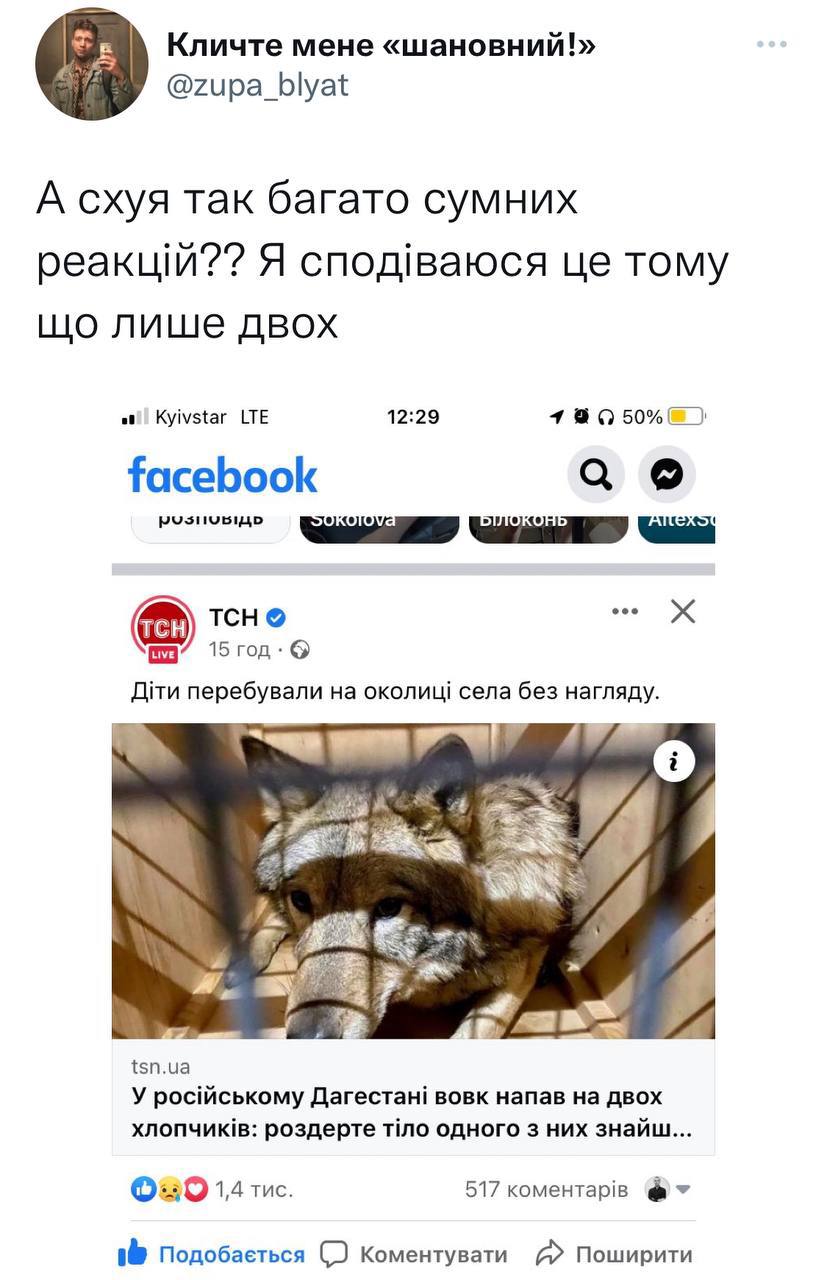Click the Поширити share button
This screenshot has width=827, height=1280.
(615, 1254)
